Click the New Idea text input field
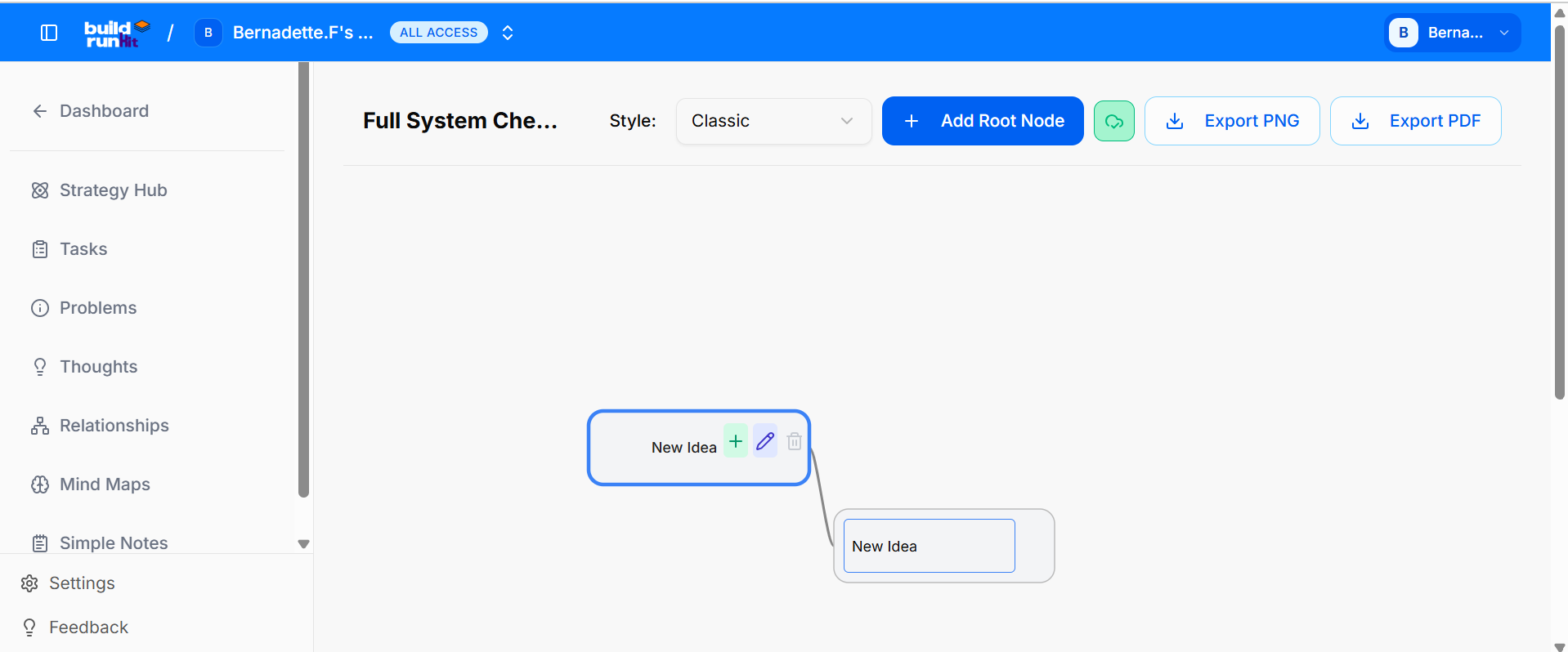Screen dimensions: 1568x652 [930, 546]
